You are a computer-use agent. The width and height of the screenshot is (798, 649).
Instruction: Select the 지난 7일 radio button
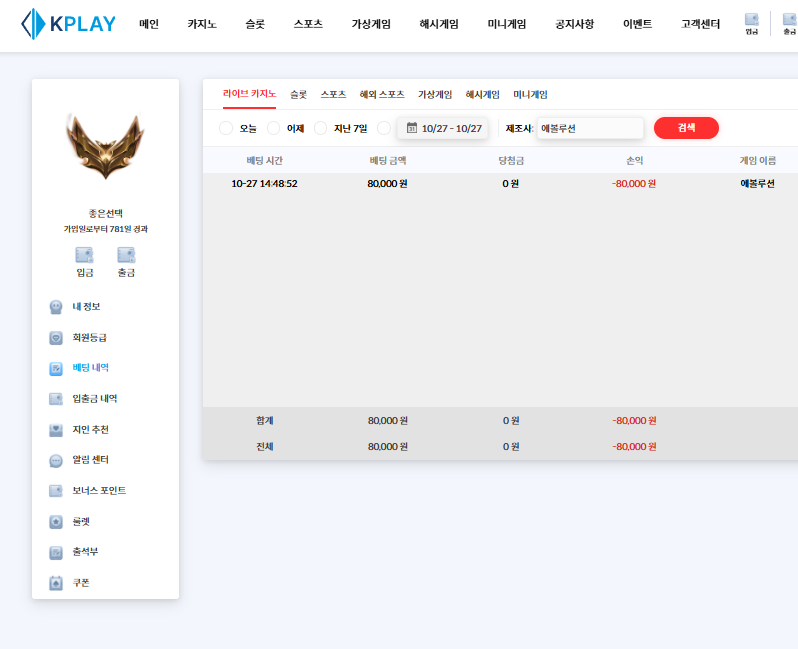point(320,128)
